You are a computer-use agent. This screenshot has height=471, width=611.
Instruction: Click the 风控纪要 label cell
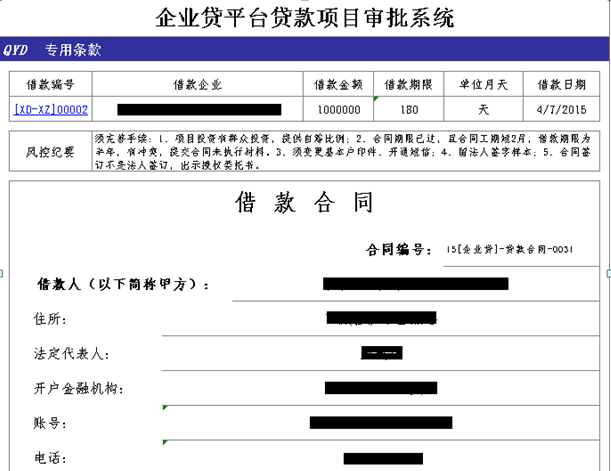[50, 152]
